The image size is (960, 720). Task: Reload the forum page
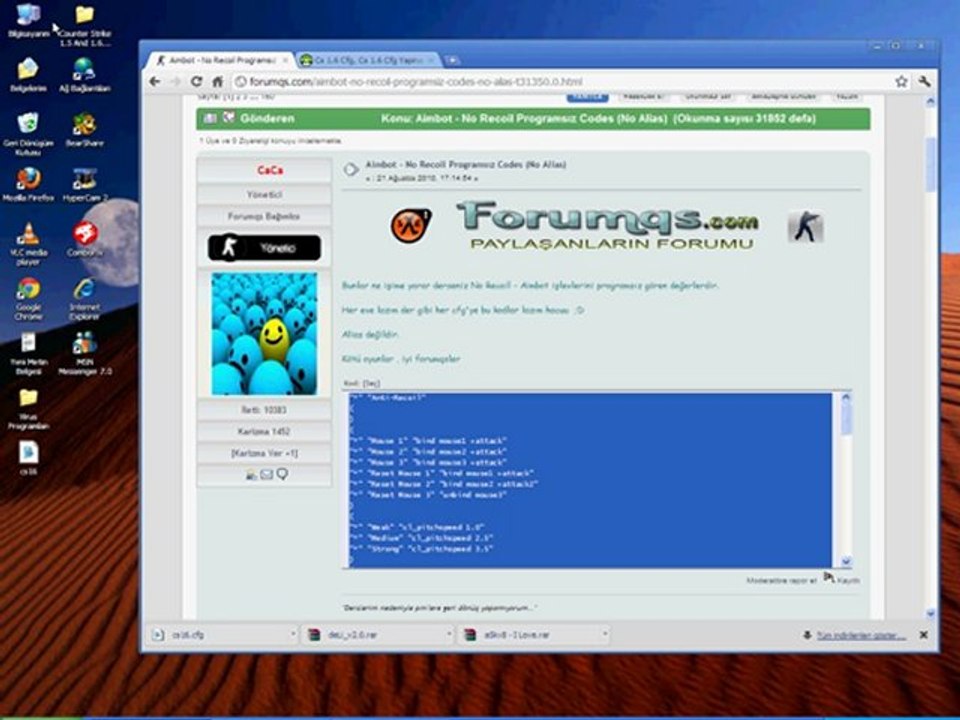click(x=197, y=81)
